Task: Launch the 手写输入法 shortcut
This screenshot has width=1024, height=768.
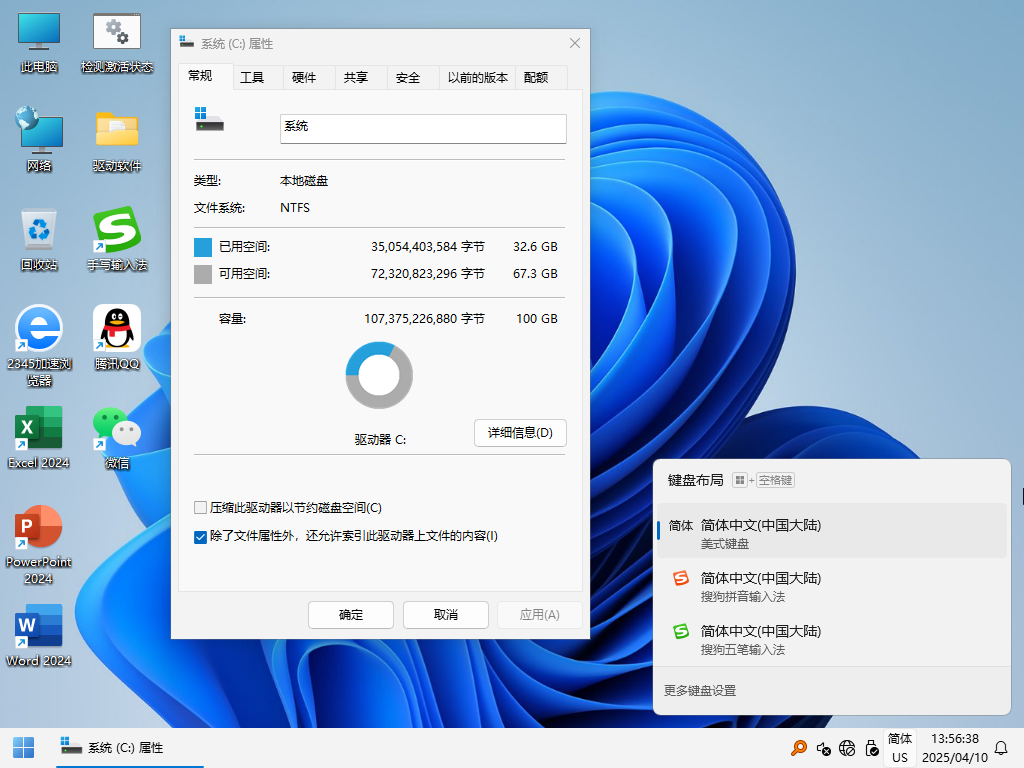Action: (x=117, y=239)
